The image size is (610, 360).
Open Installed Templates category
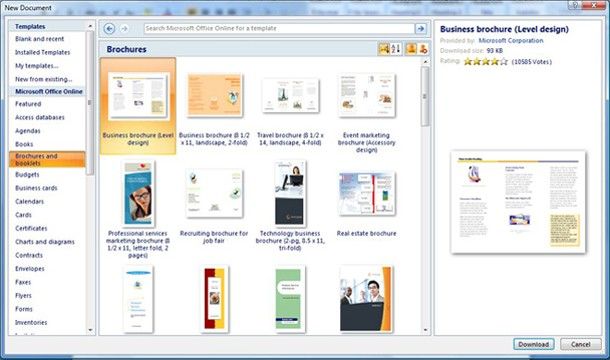tap(42, 52)
